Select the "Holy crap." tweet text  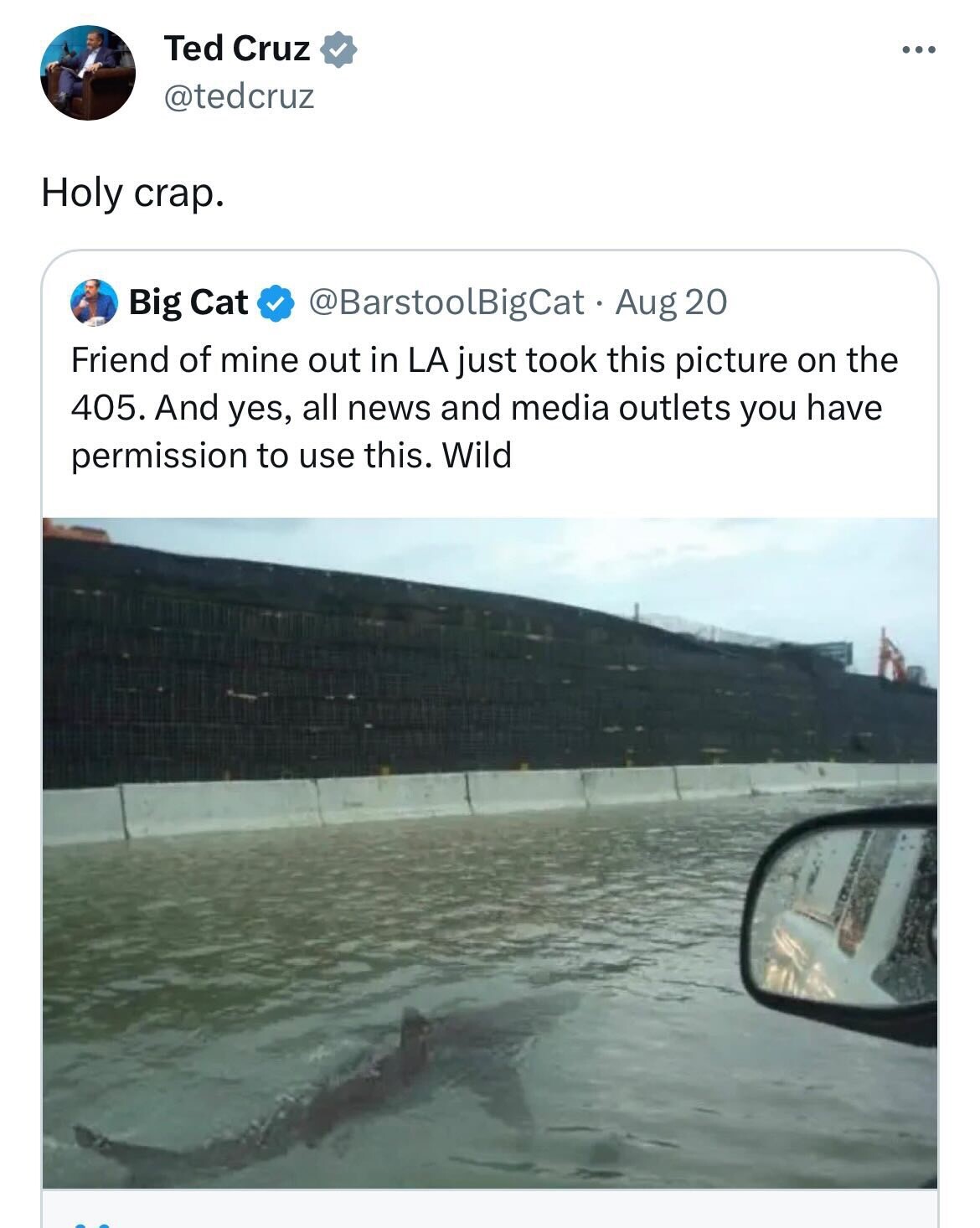tap(133, 193)
